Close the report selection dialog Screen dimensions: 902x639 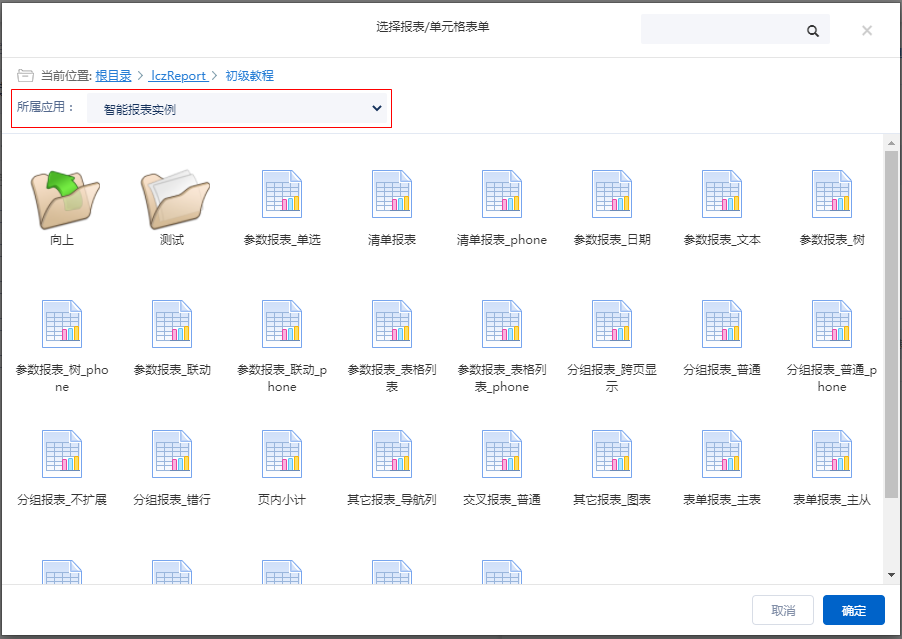[867, 31]
